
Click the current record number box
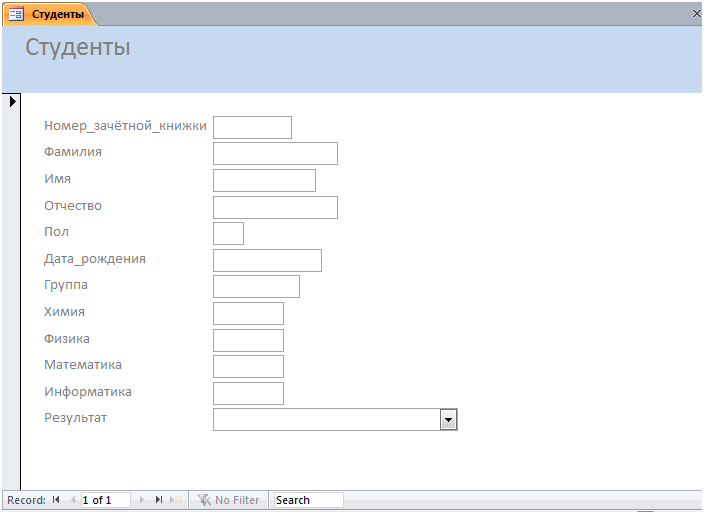coord(106,500)
